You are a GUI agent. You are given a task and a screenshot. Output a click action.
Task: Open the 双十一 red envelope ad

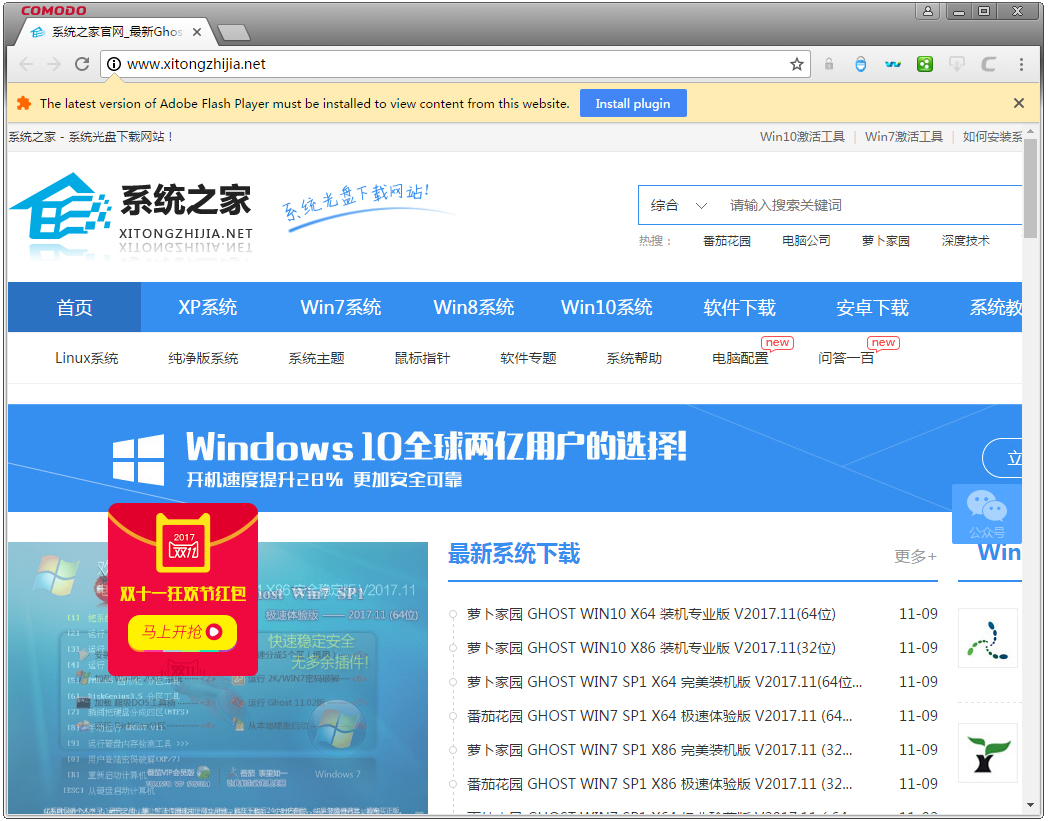click(x=183, y=589)
